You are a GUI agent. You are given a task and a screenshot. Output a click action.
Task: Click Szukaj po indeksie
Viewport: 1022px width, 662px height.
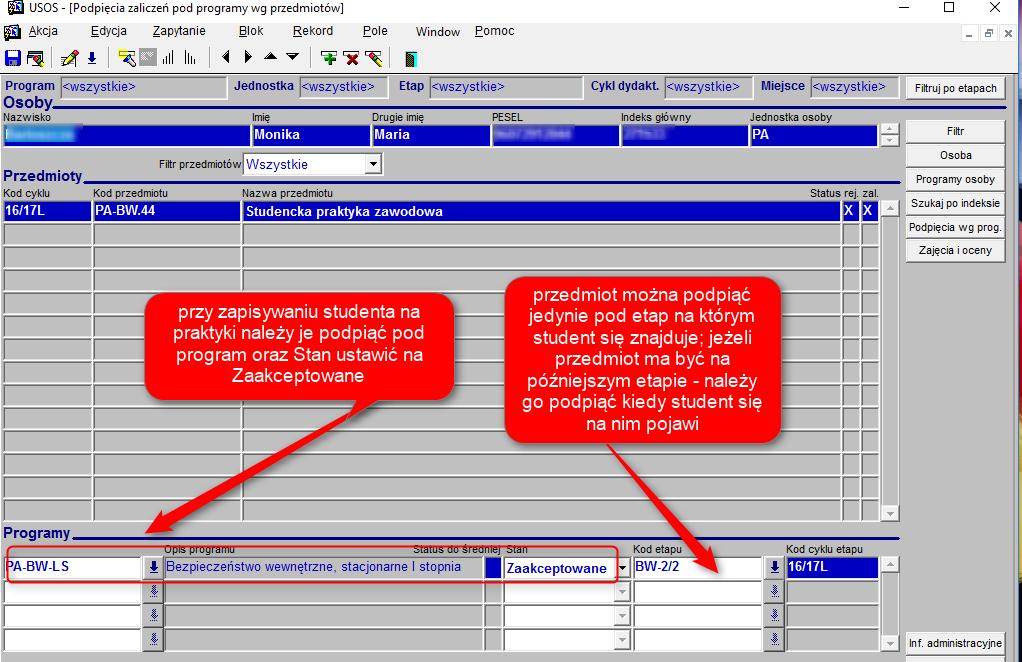pos(956,203)
